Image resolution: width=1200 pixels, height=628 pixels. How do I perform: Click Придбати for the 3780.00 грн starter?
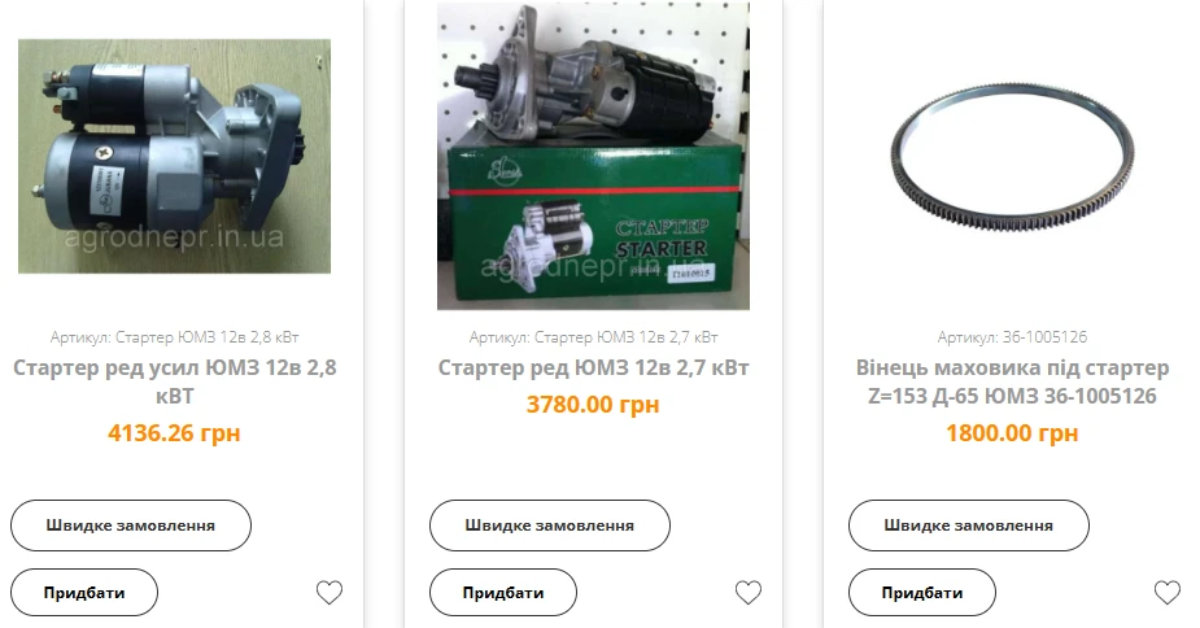pyautogui.click(x=504, y=592)
